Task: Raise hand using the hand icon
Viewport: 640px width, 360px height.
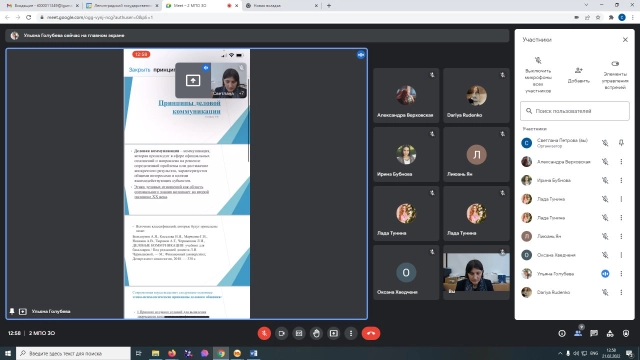Action: 316,333
